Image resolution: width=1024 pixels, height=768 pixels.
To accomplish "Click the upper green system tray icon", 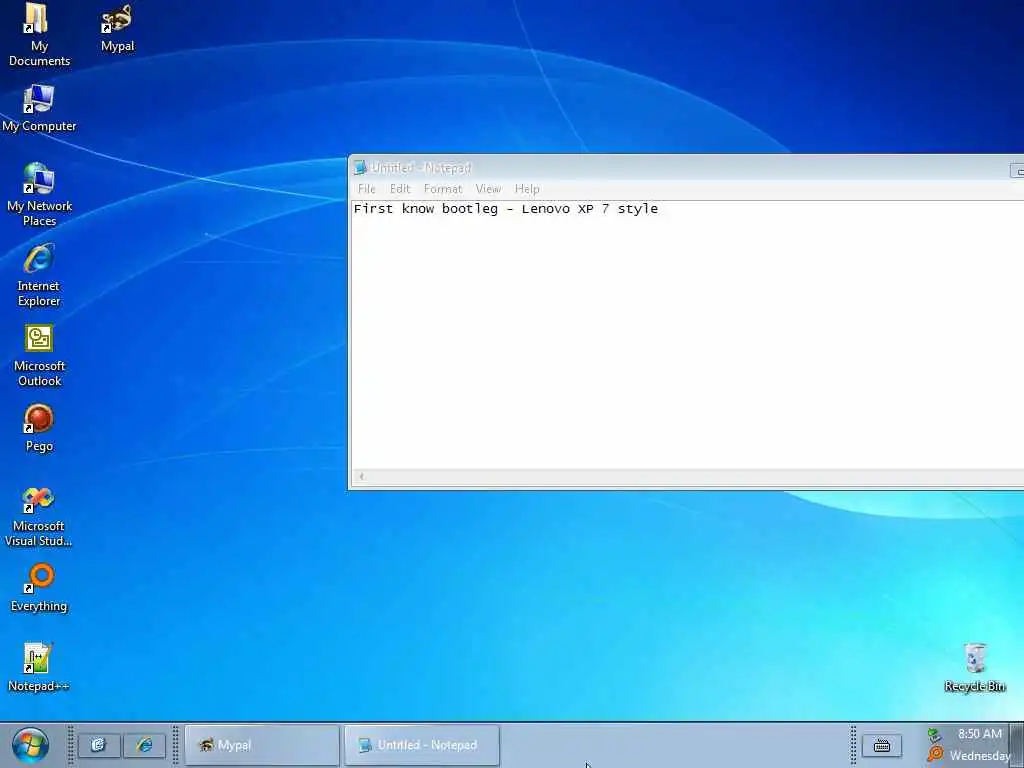I will [935, 735].
